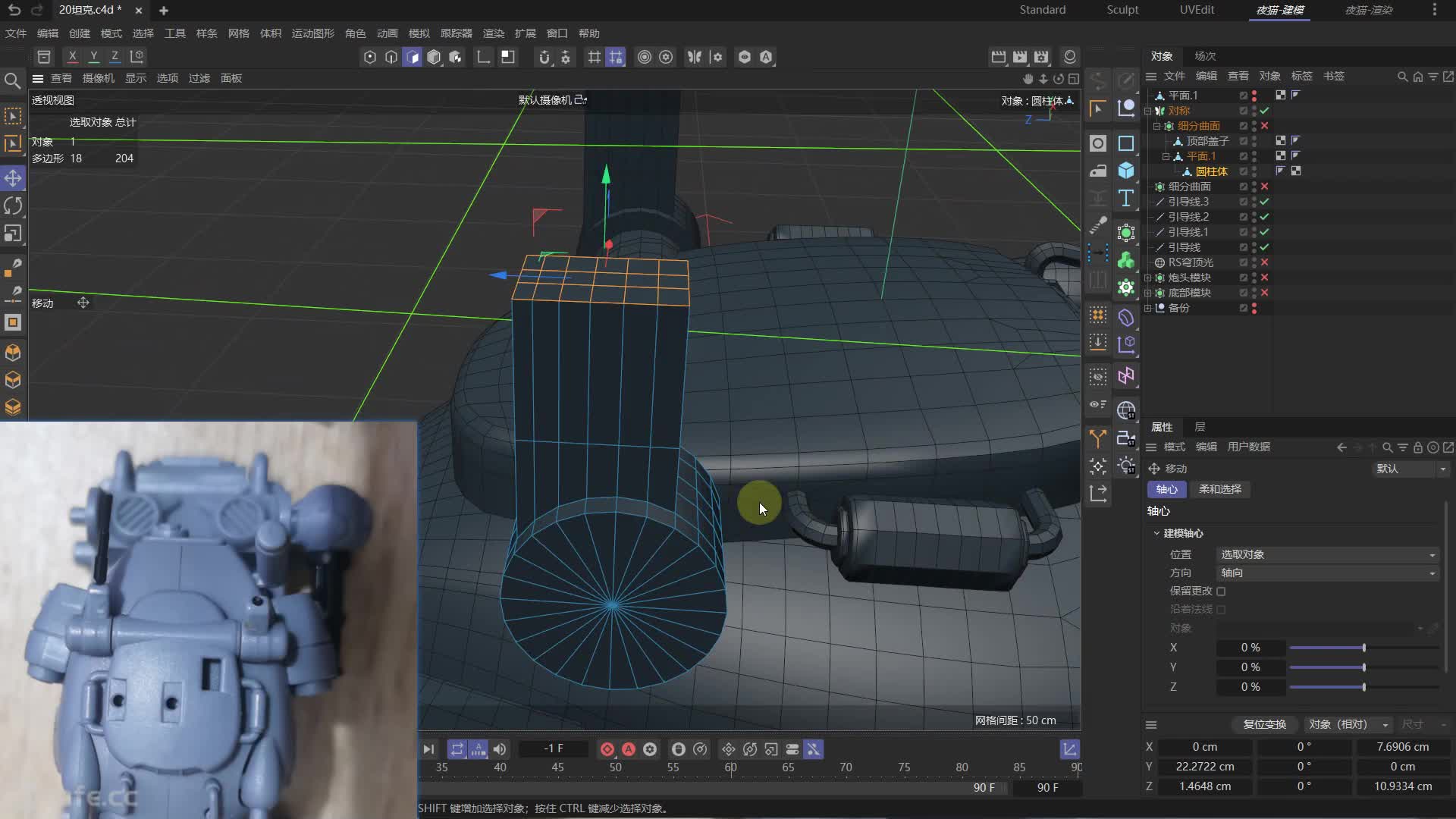The height and width of the screenshot is (819, 1456).
Task: Open object manager home path icon
Action: pos(1417,77)
